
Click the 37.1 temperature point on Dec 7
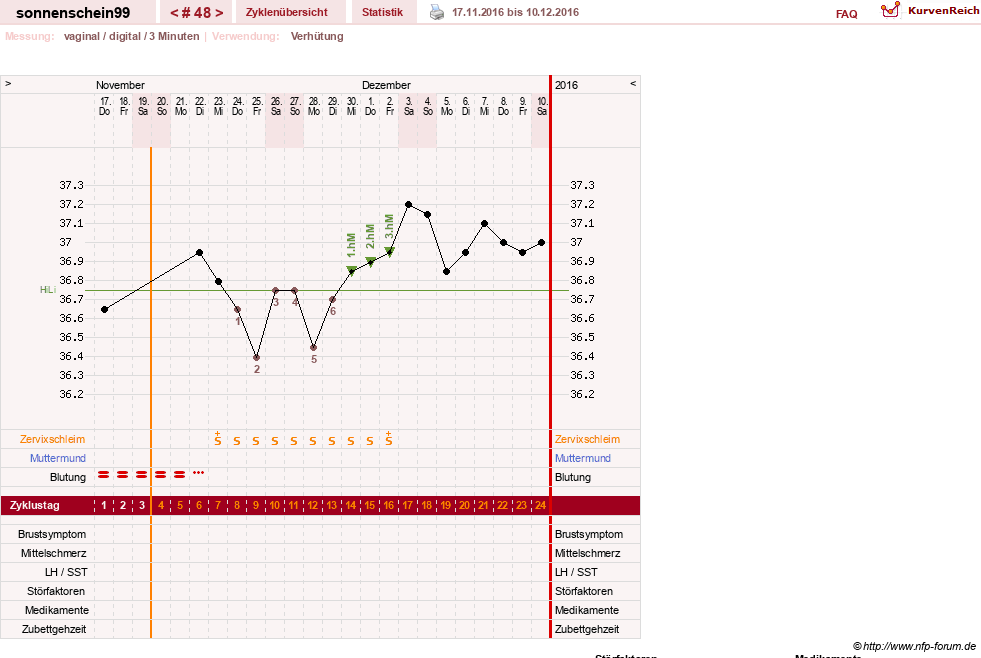pos(485,223)
